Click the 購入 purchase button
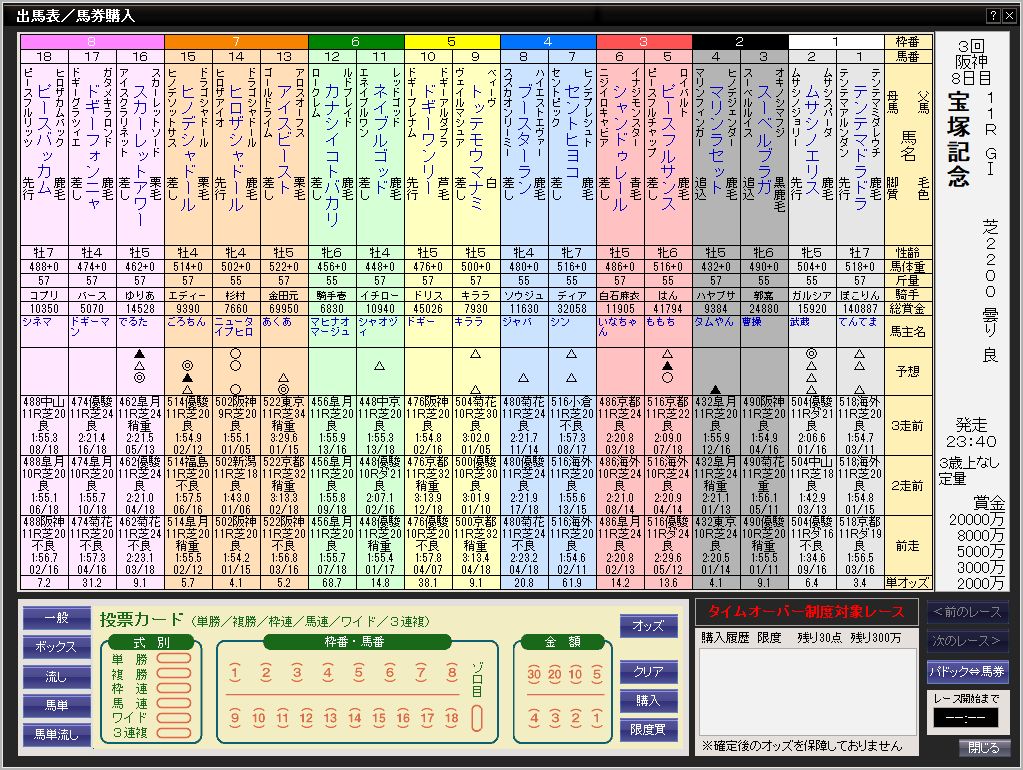1023x770 pixels. pyautogui.click(x=648, y=701)
